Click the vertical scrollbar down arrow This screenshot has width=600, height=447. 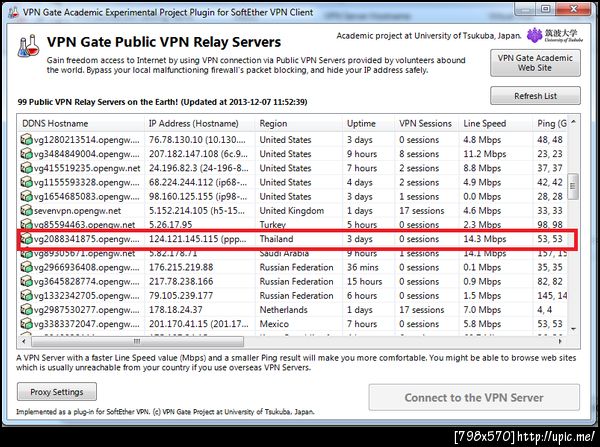point(573,329)
